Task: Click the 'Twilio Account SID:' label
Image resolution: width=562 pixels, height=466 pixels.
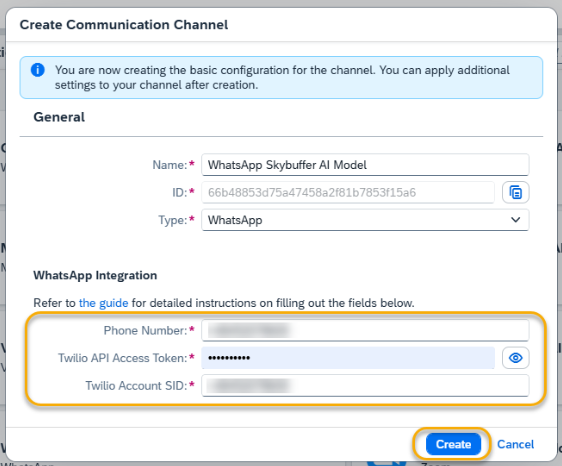Action: [x=136, y=386]
